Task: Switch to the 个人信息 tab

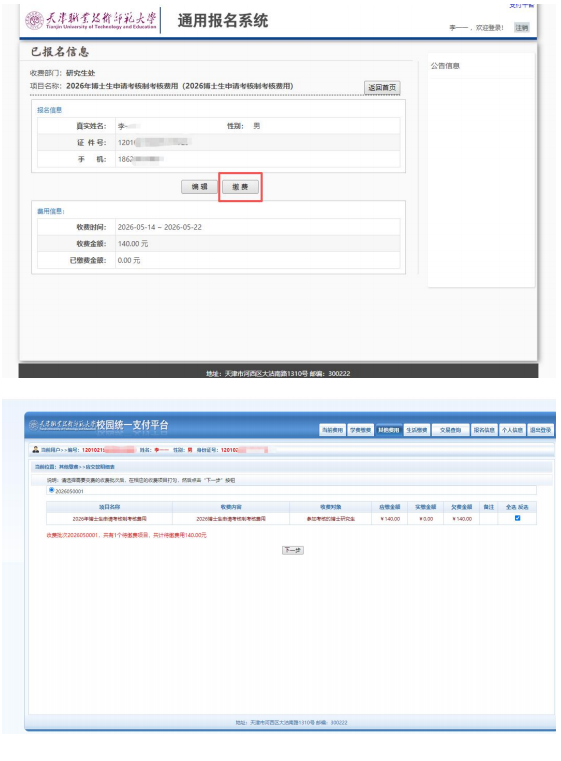Action: tap(512, 430)
